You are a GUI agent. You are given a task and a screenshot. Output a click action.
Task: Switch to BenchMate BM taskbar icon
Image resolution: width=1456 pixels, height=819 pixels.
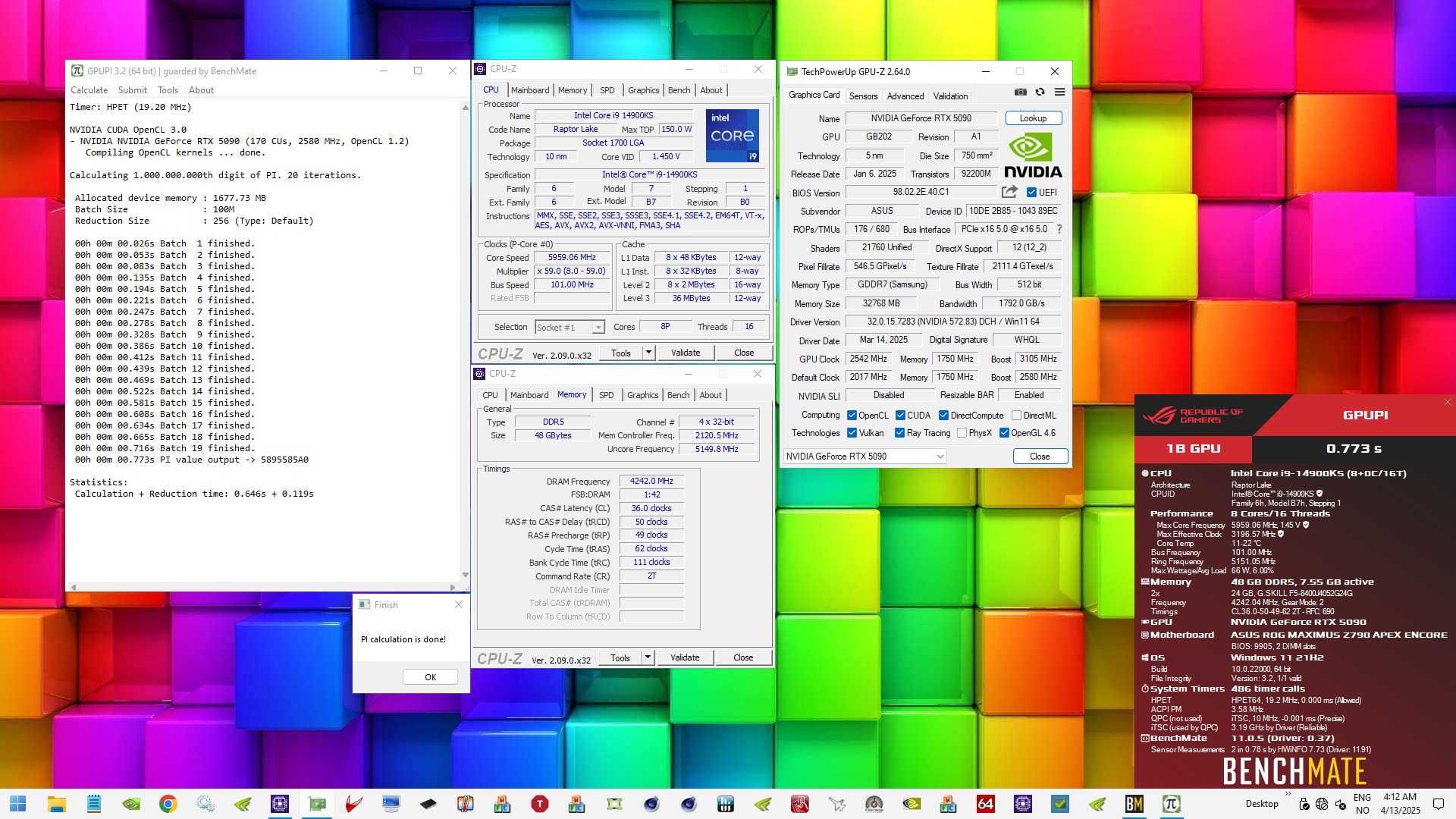1134,804
